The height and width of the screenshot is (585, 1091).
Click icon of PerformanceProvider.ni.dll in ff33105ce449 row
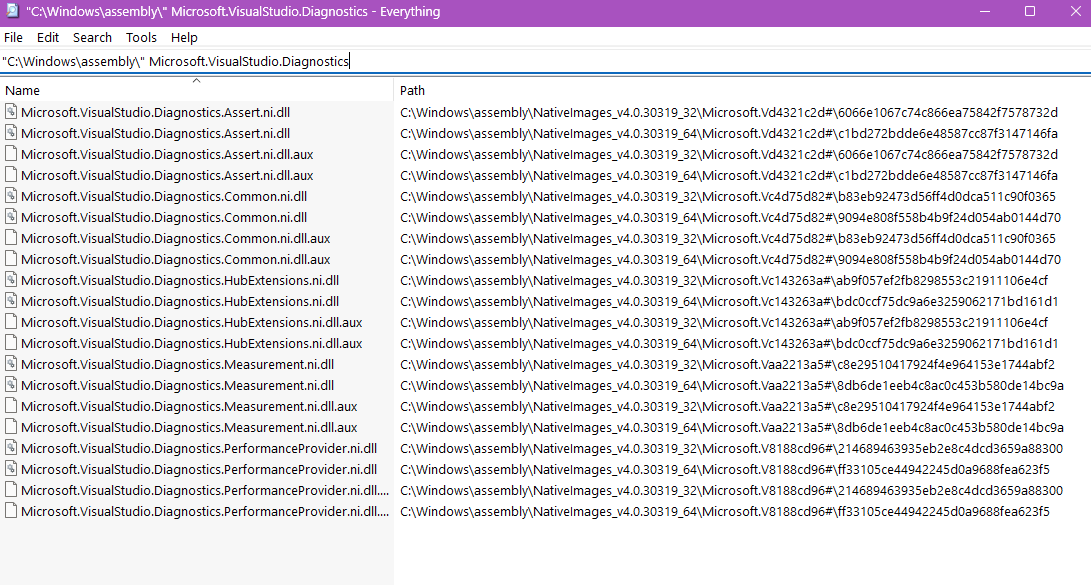(x=10, y=468)
